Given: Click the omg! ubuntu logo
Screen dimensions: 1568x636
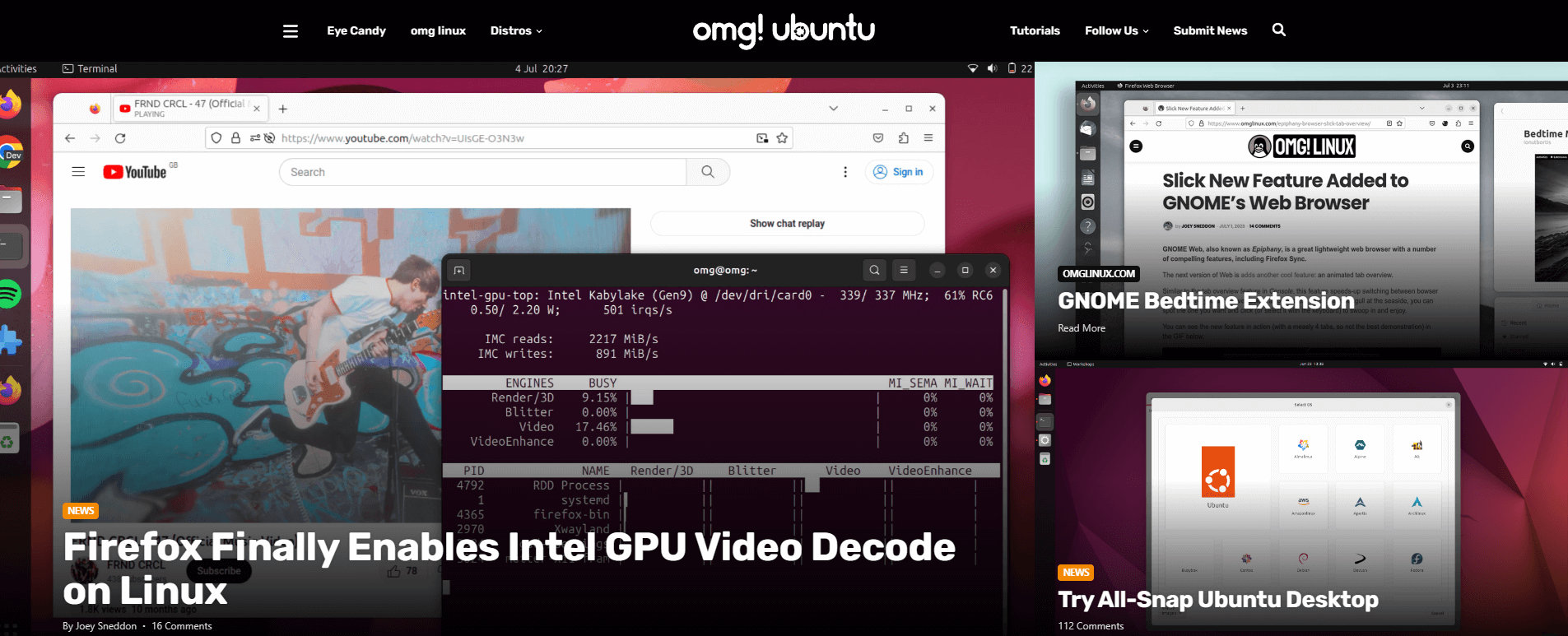Looking at the screenshot, I should point(784,30).
